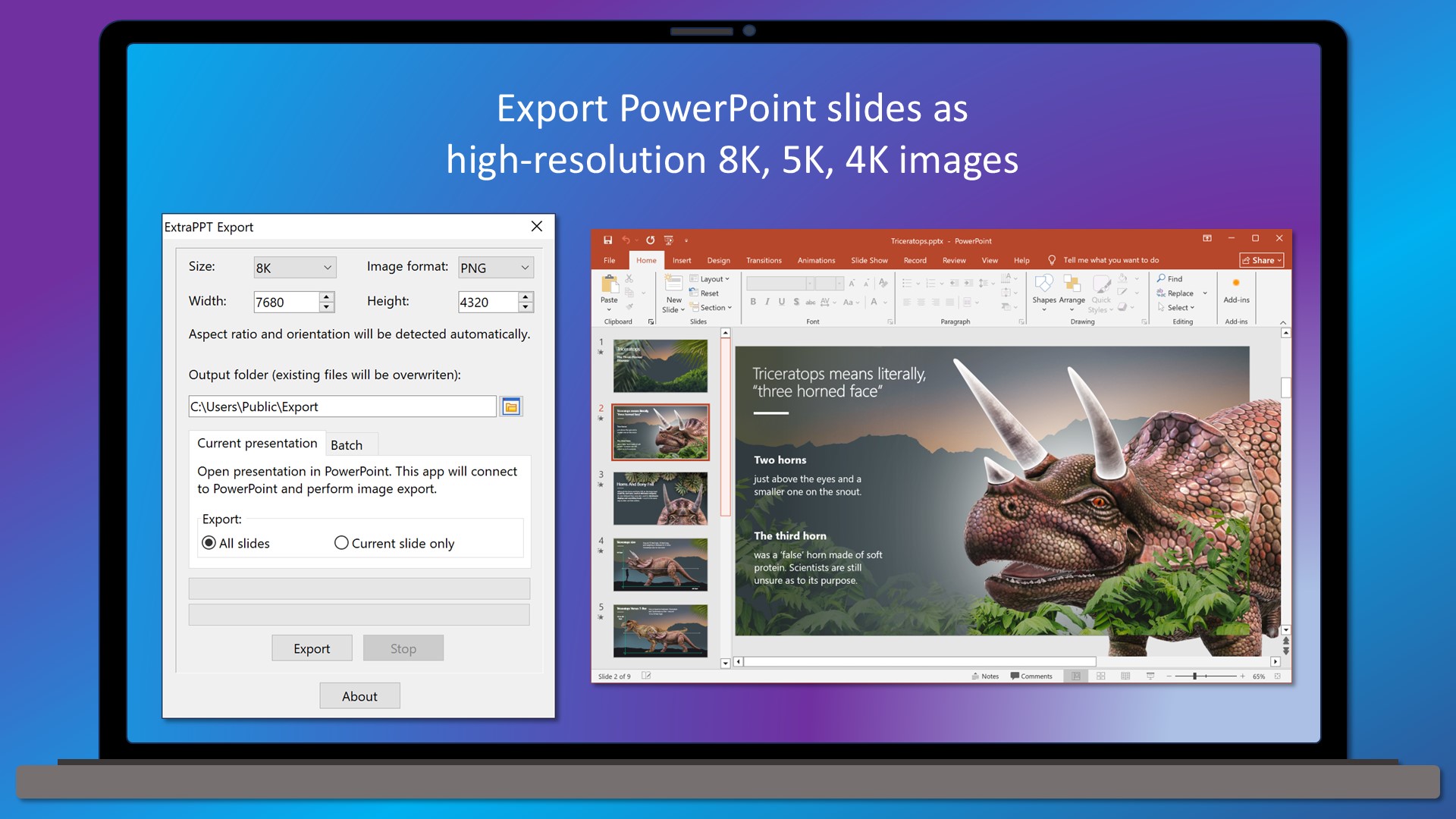Screen dimensions: 1456x819
Task: Click the Paste clipboard icon
Action: (x=609, y=284)
